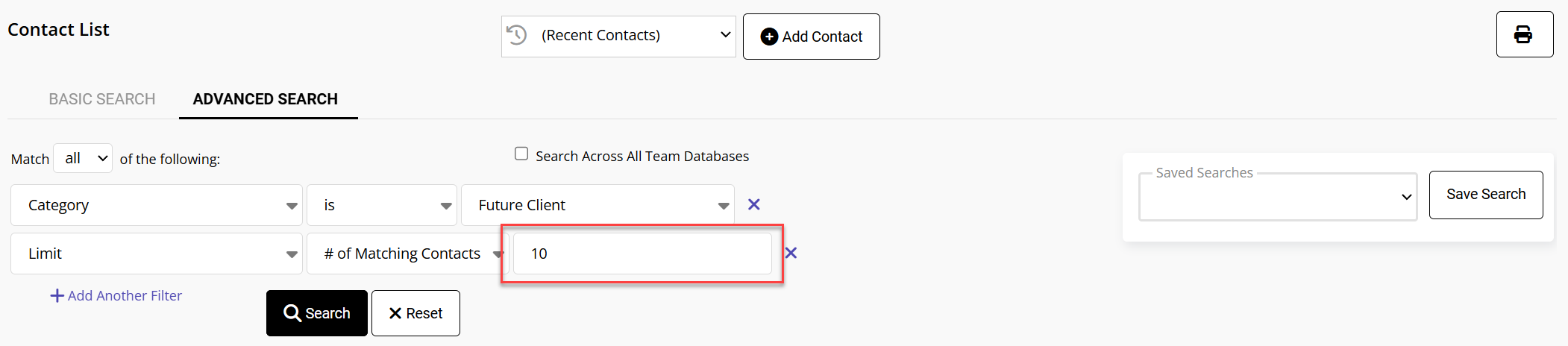Open the Match all dropdown
Screen dimensions: 1568x346
(x=83, y=158)
